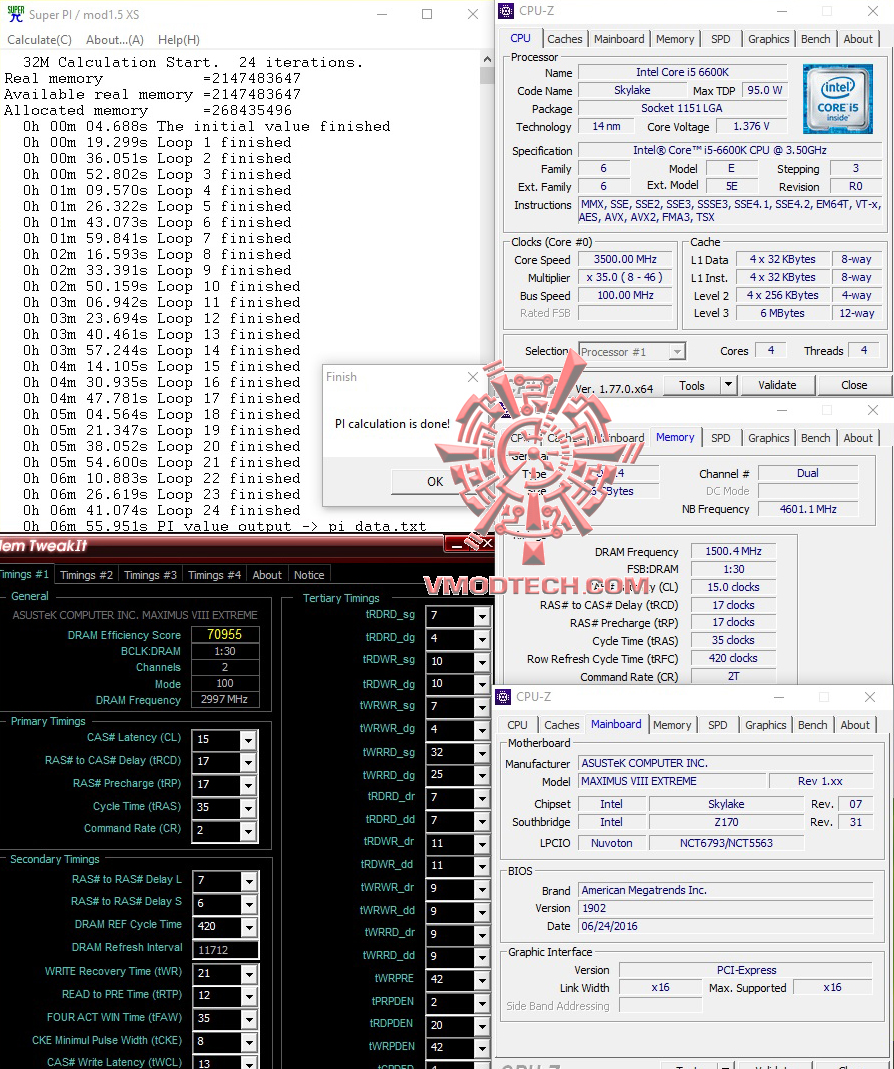Click the Super PI app icon in title bar
Screen dimensions: 894x1069
click(x=15, y=14)
